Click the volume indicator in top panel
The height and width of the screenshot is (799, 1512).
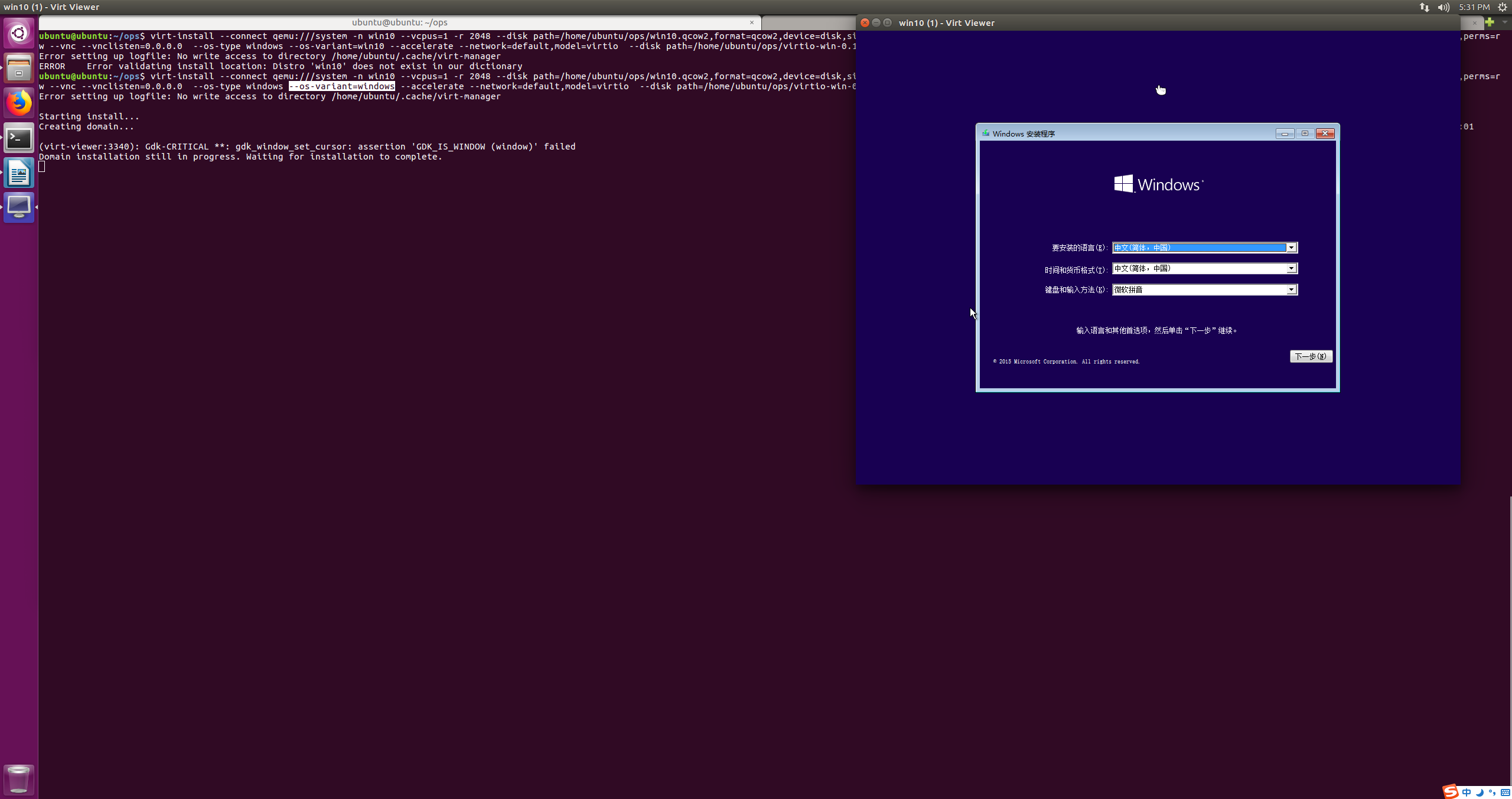(x=1443, y=7)
